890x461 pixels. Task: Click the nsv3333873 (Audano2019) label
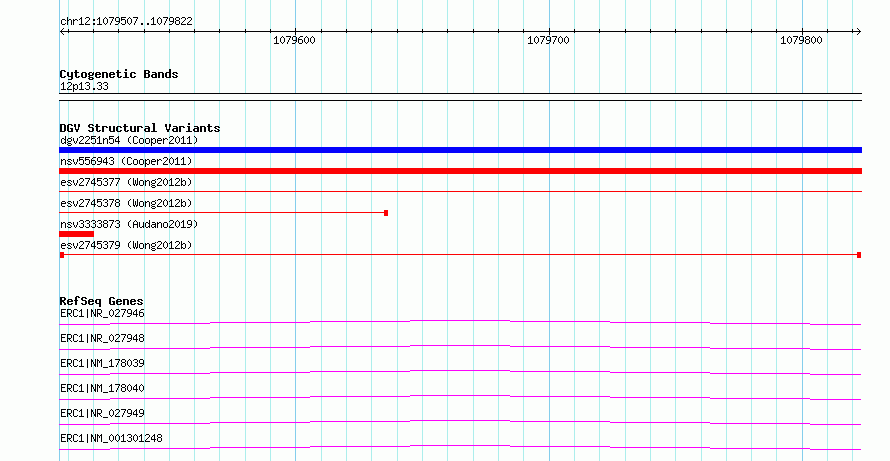(129, 224)
